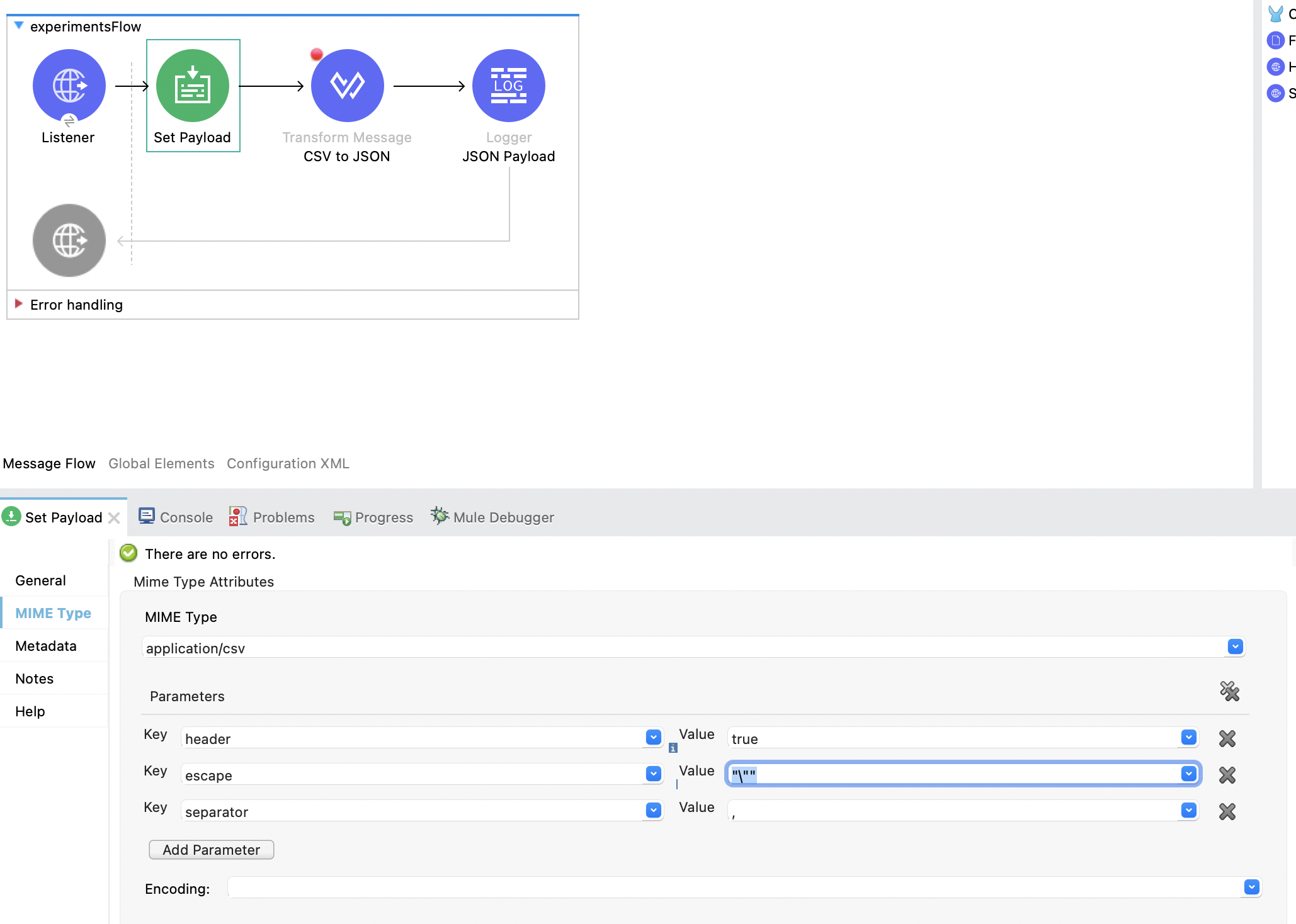The width and height of the screenshot is (1296, 924).
Task: Click the Add Parameter button
Action: (211, 849)
